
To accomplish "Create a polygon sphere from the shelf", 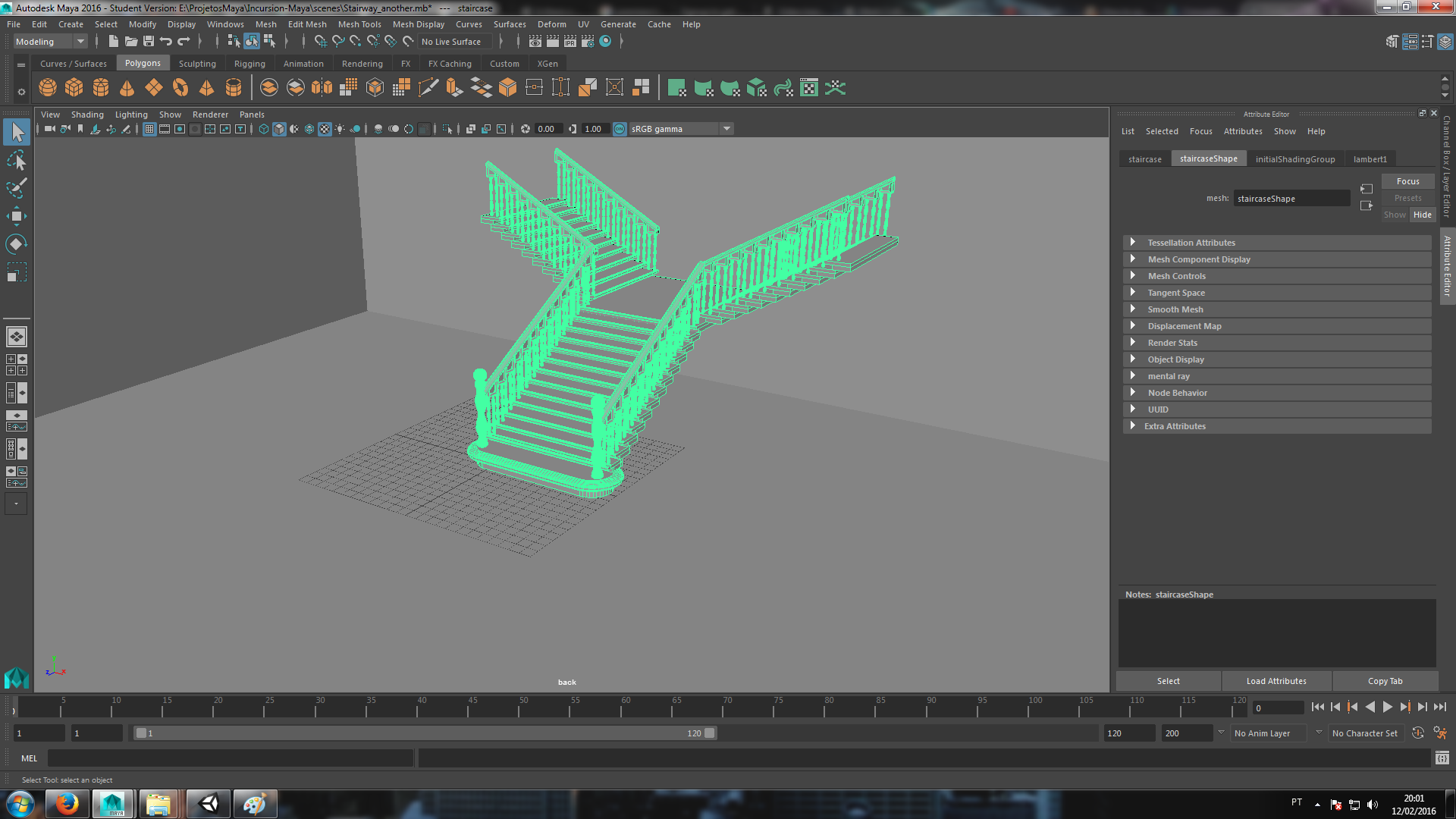I will (x=48, y=88).
